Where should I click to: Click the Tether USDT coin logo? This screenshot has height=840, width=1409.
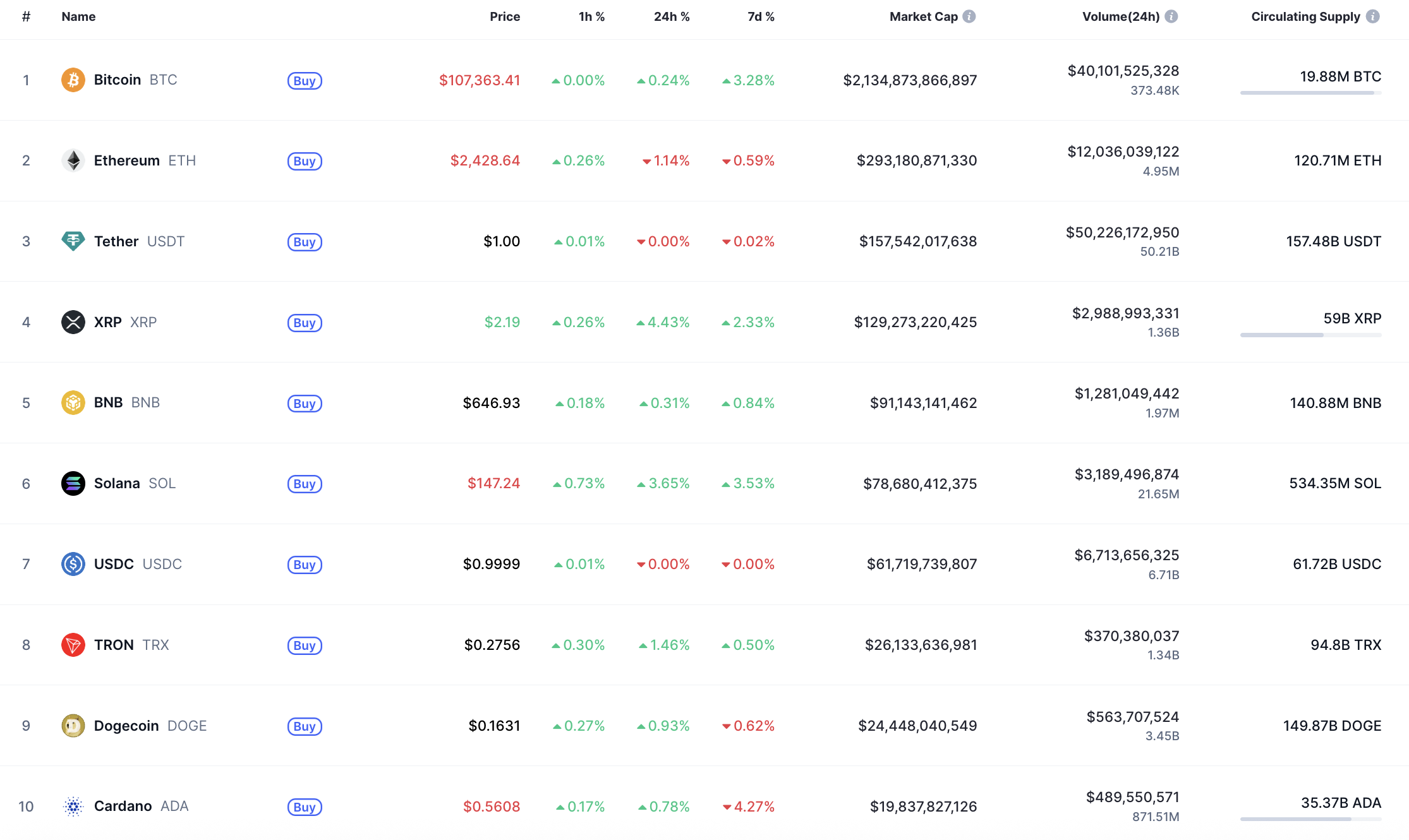pos(73,241)
